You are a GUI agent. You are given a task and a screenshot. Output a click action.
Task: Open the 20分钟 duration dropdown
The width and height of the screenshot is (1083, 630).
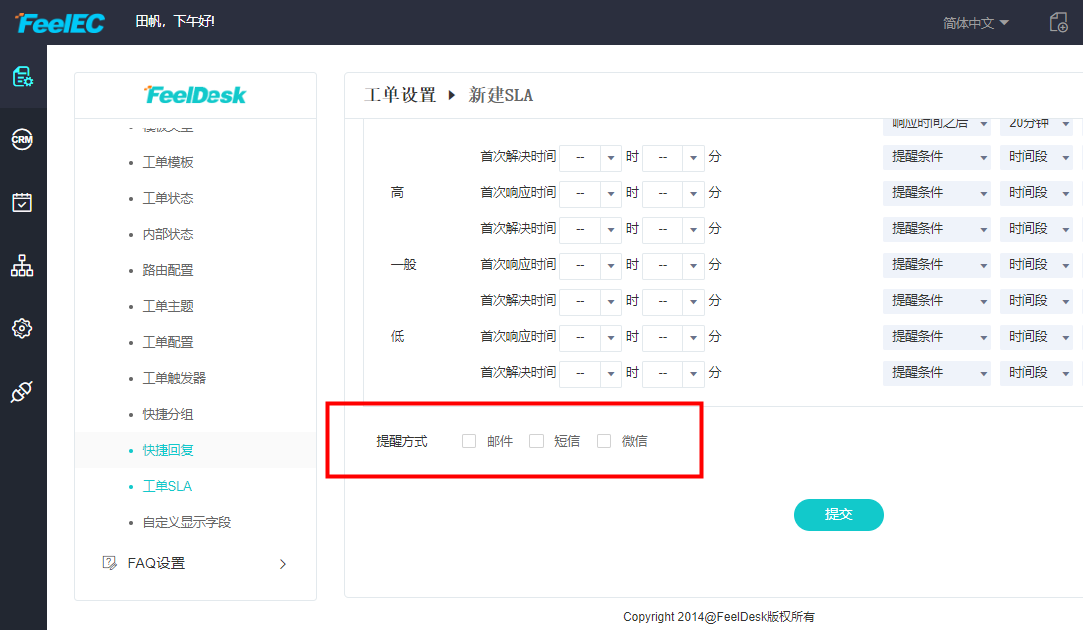tap(1037, 121)
